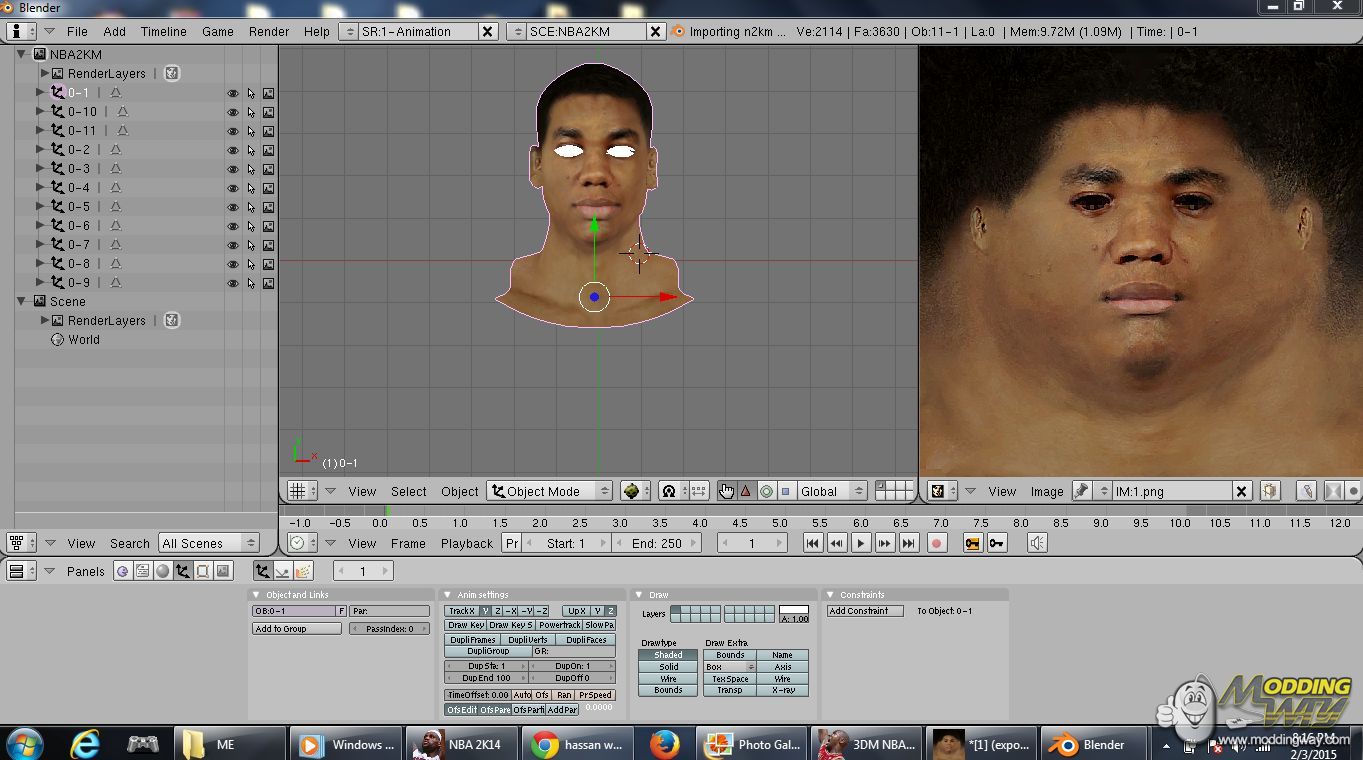
Task: Click the insert keyframe key icon
Action: (997, 543)
